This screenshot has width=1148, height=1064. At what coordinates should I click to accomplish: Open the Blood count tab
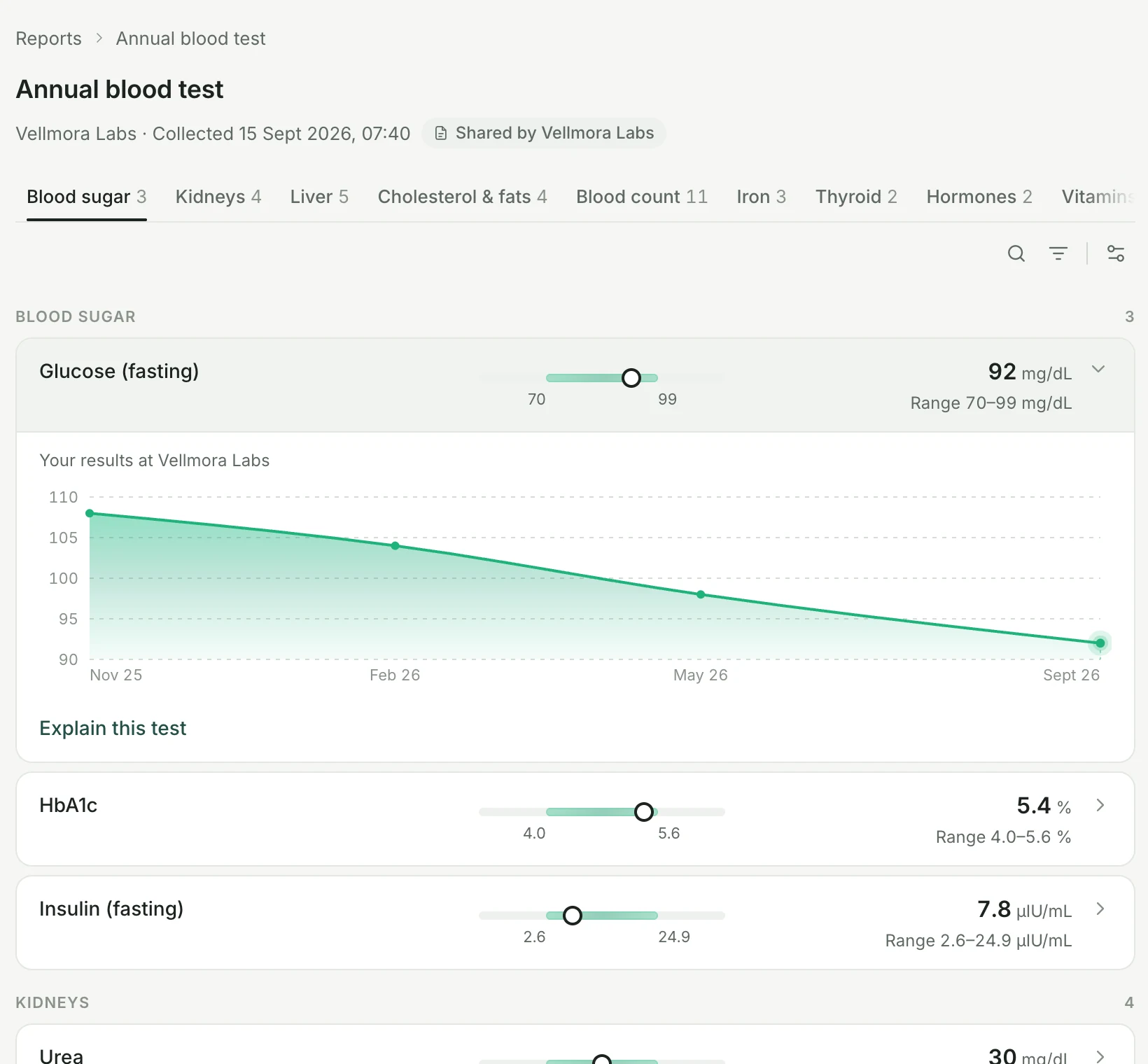click(642, 197)
